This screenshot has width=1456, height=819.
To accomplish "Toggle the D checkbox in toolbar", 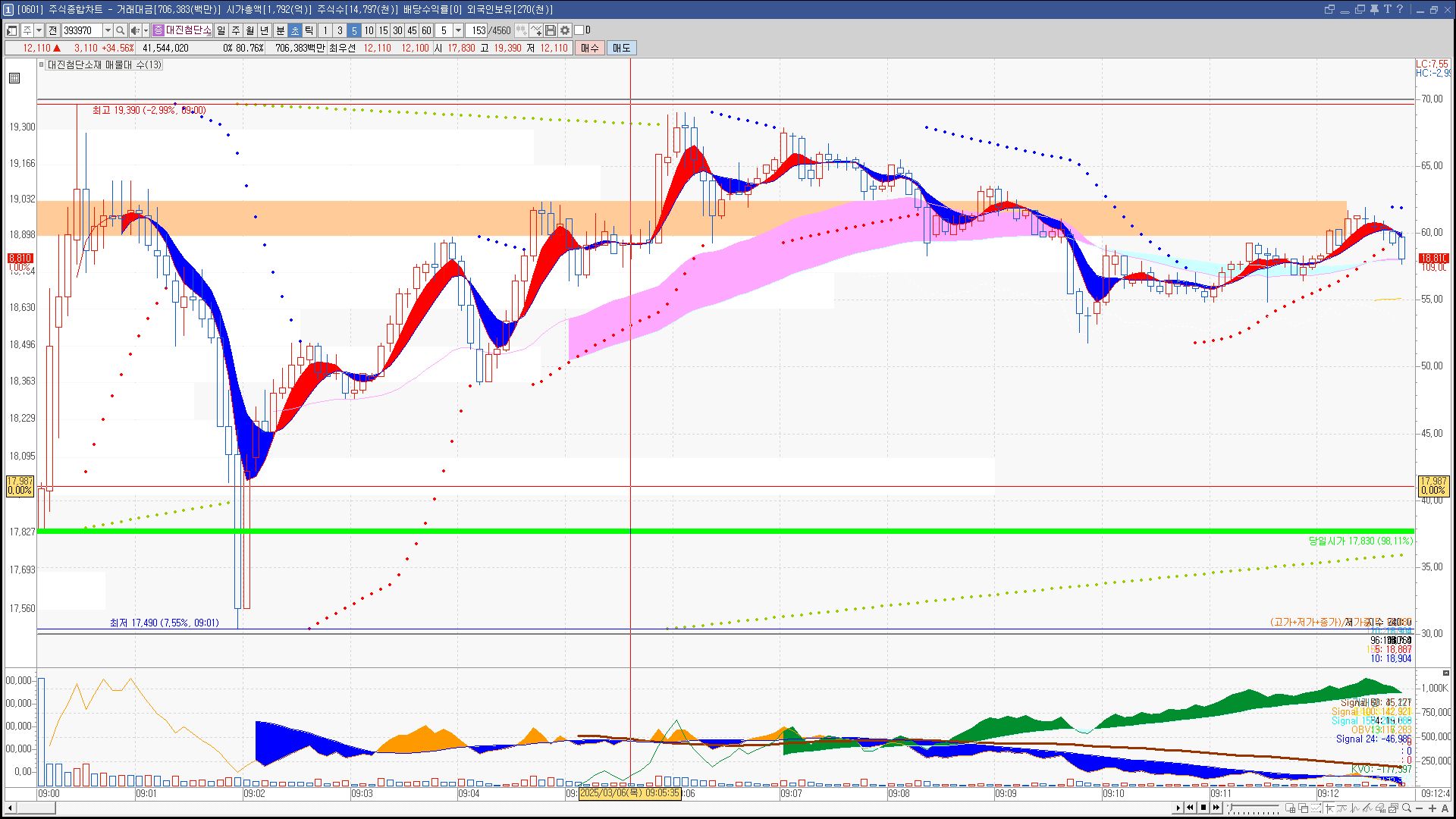I will [579, 30].
